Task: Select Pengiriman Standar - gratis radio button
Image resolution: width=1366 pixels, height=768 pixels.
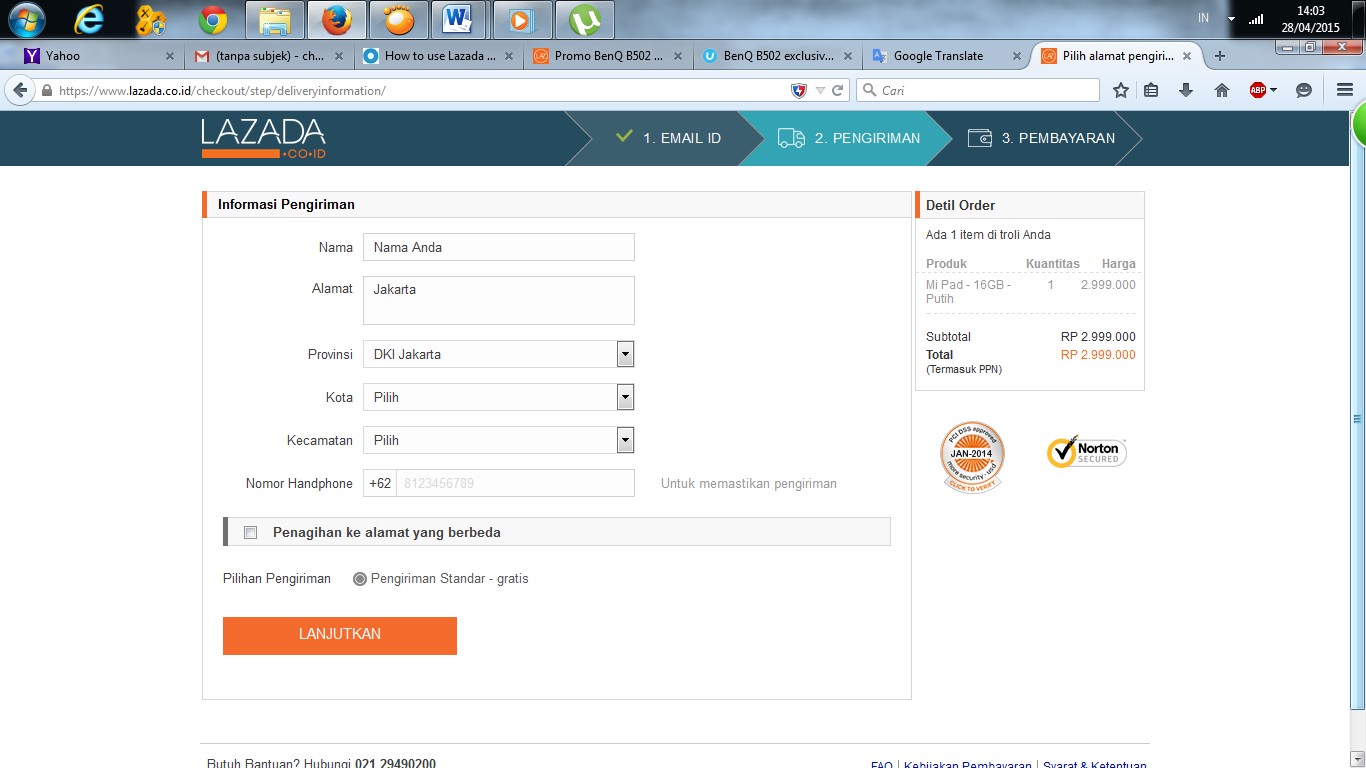Action: click(360, 579)
